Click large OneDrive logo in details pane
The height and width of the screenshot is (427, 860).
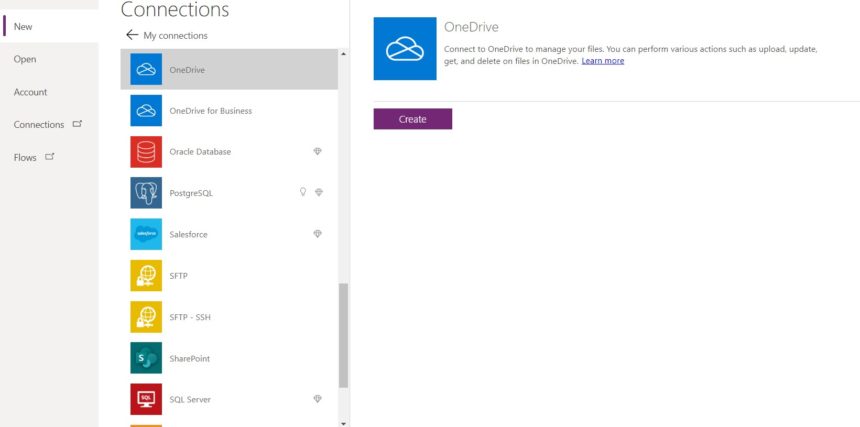(x=405, y=48)
